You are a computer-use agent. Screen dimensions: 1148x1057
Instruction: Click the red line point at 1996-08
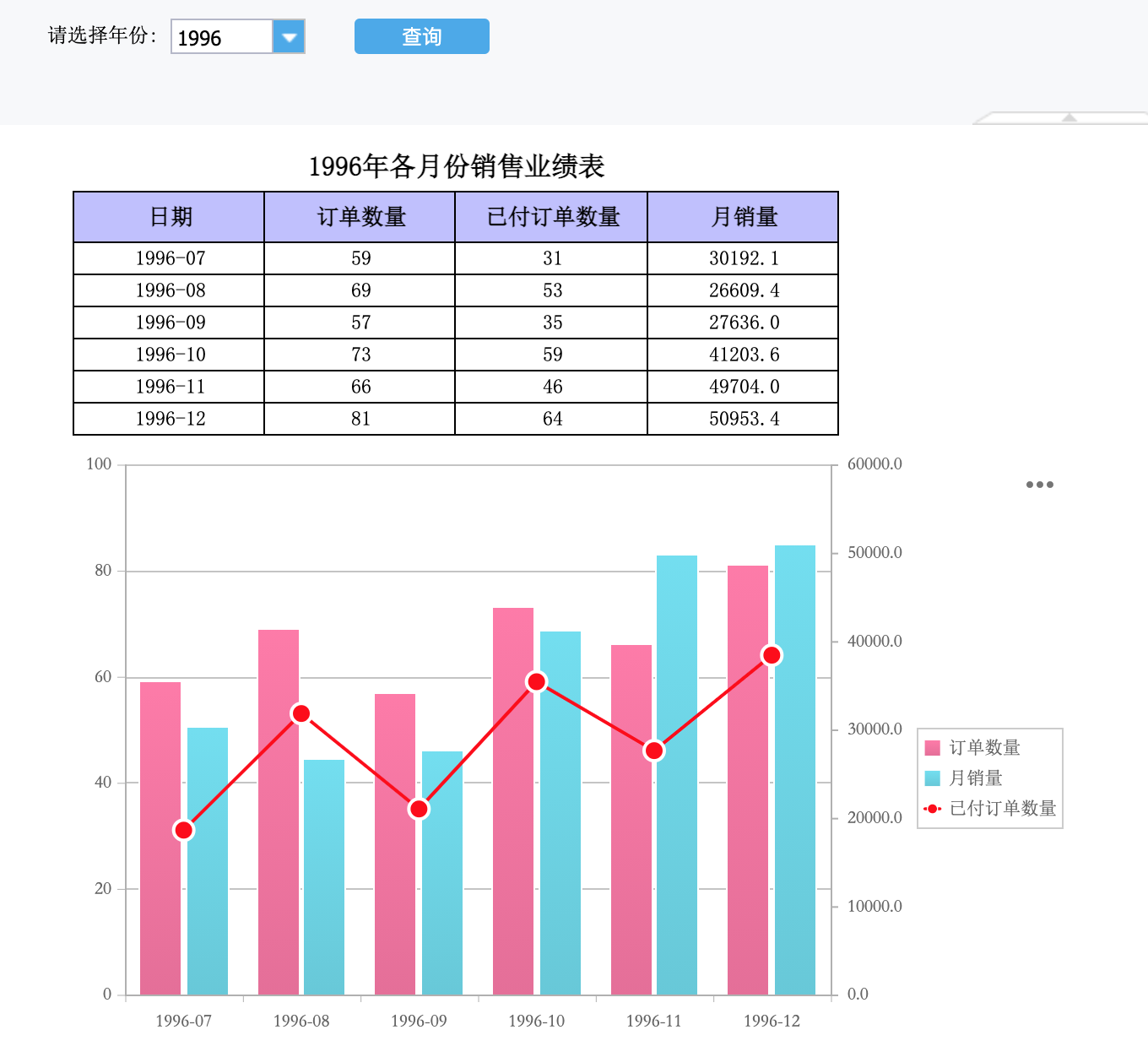(x=301, y=713)
